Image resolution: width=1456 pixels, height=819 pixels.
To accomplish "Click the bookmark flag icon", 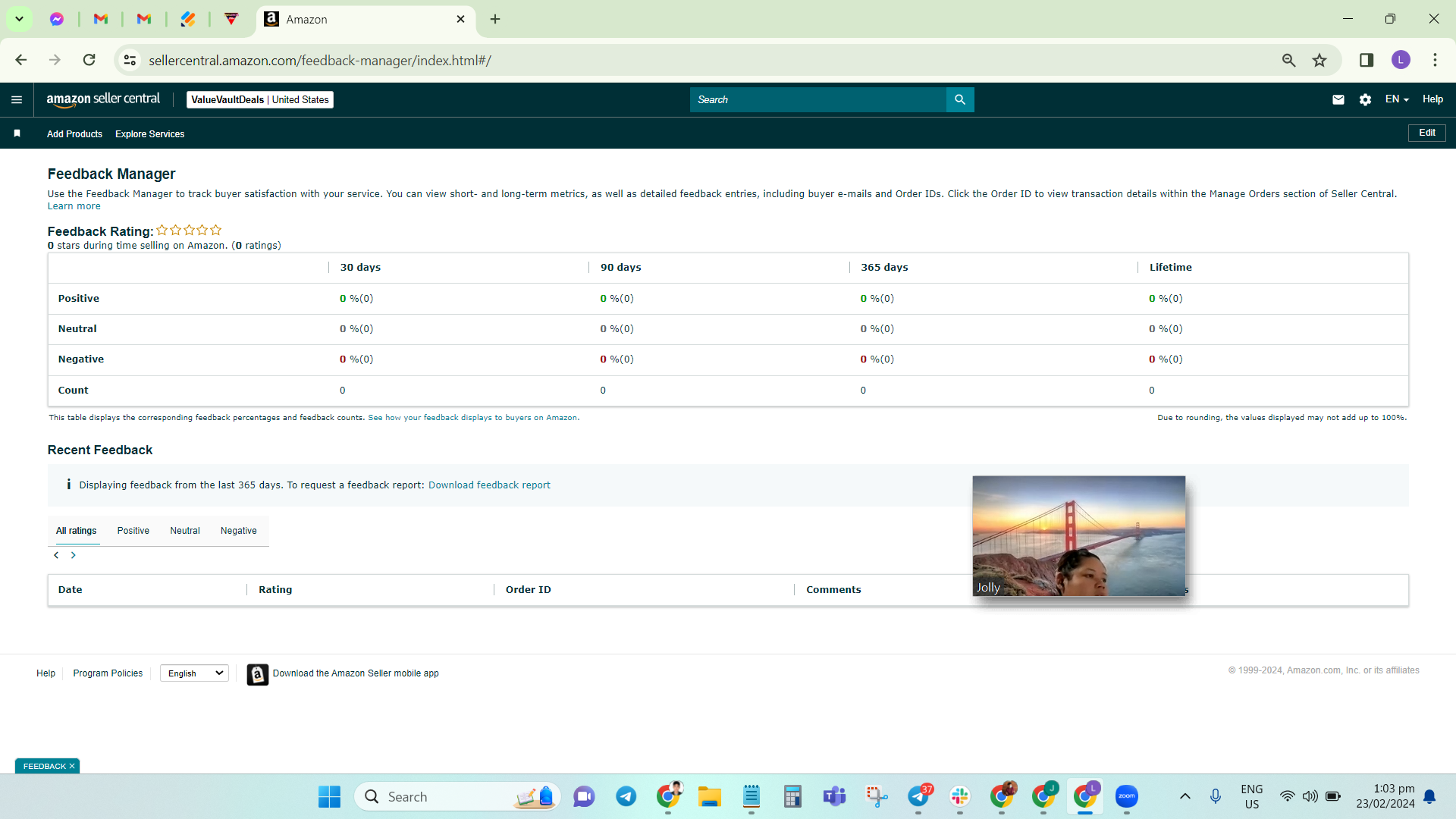I will pyautogui.click(x=17, y=133).
